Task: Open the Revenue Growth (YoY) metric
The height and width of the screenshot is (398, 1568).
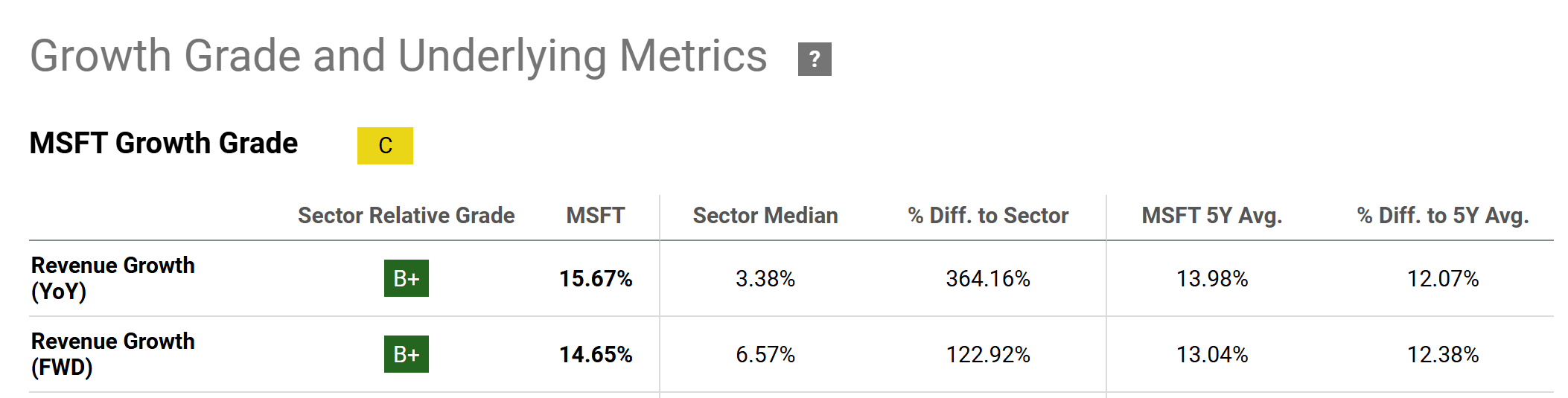Action: (112, 277)
